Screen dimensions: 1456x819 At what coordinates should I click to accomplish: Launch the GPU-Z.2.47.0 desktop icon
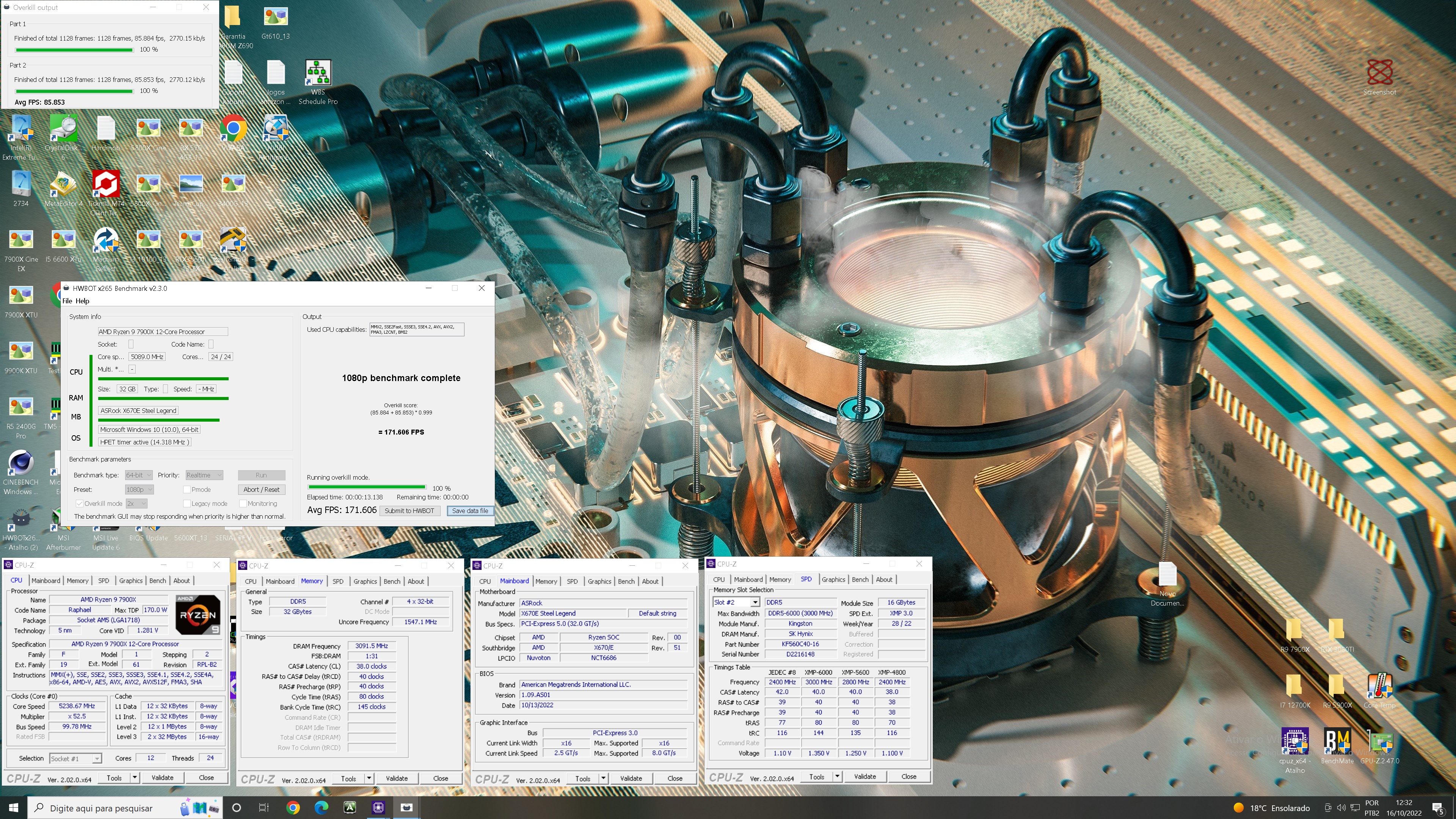pyautogui.click(x=1379, y=746)
